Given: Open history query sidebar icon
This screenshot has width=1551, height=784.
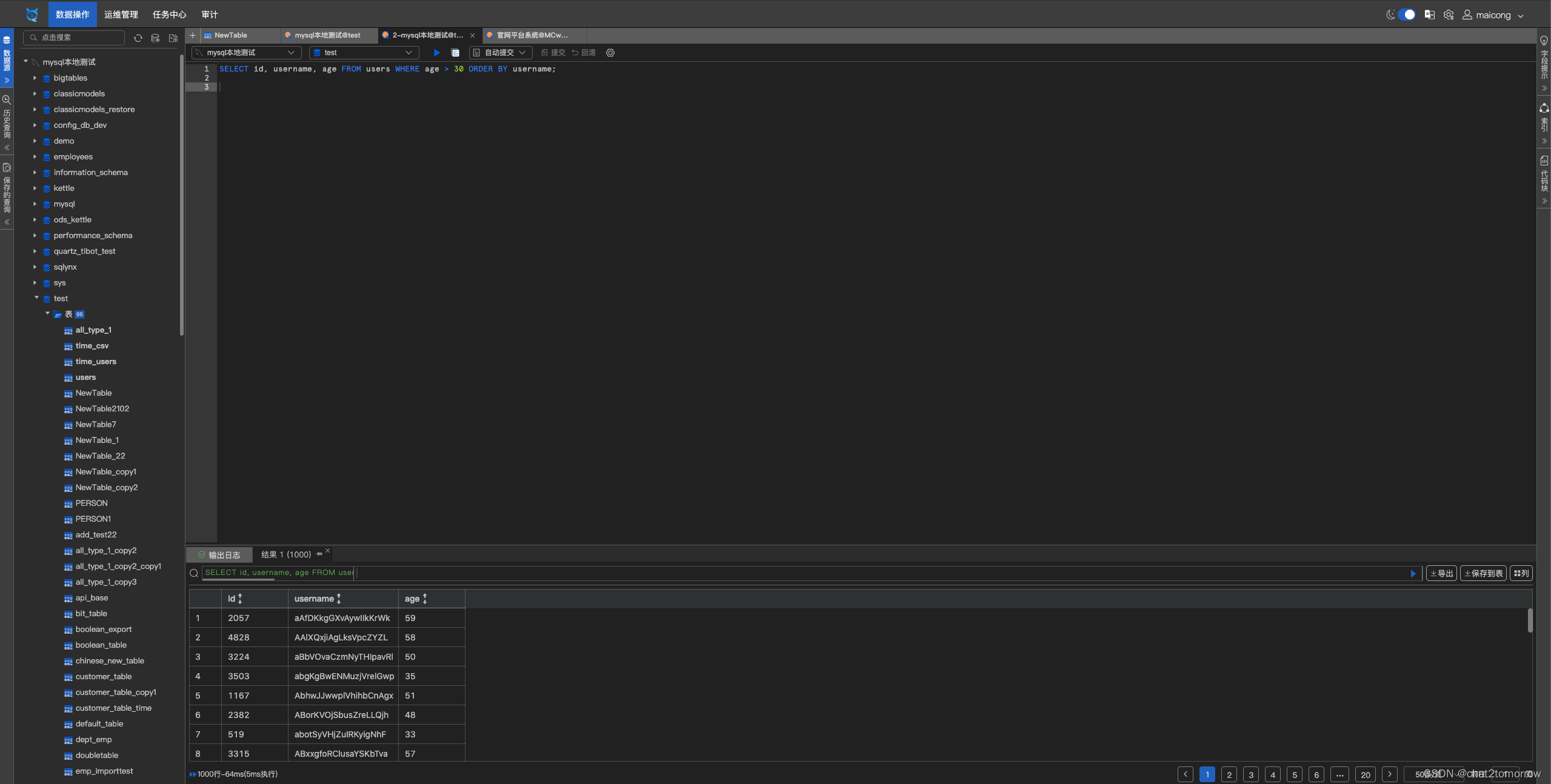Looking at the screenshot, I should (7, 100).
